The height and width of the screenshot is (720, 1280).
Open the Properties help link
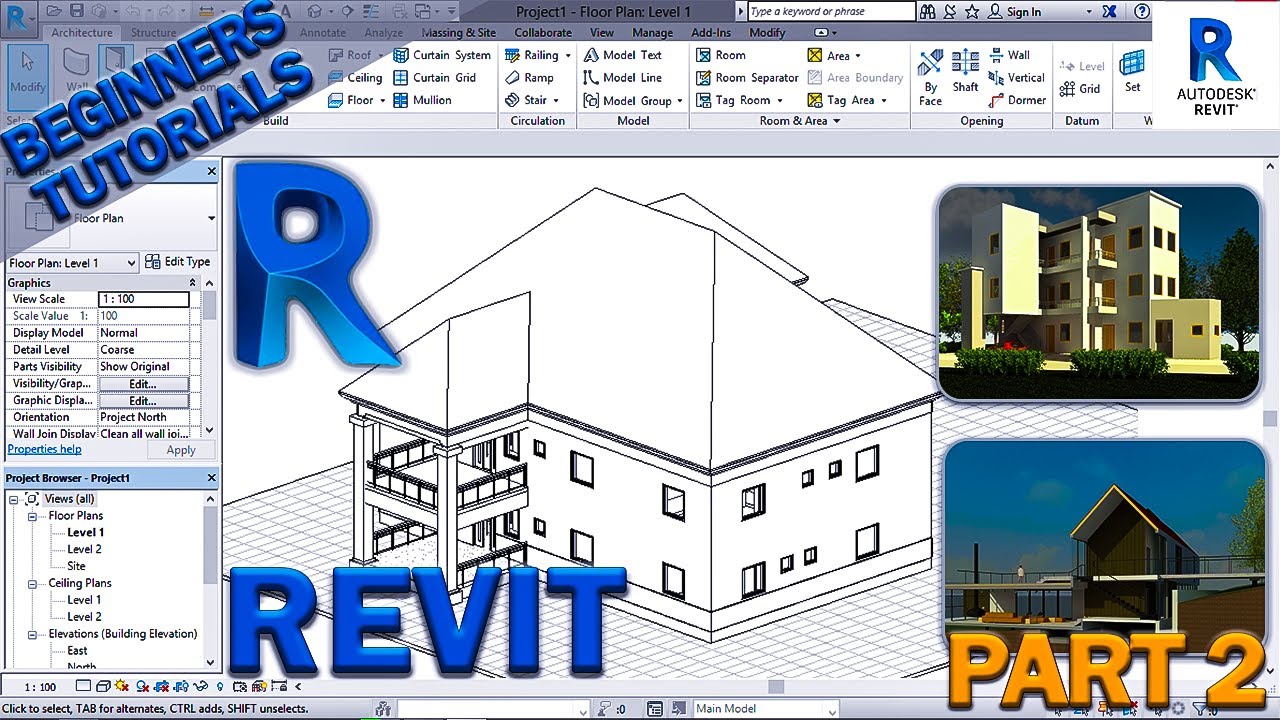(x=44, y=450)
